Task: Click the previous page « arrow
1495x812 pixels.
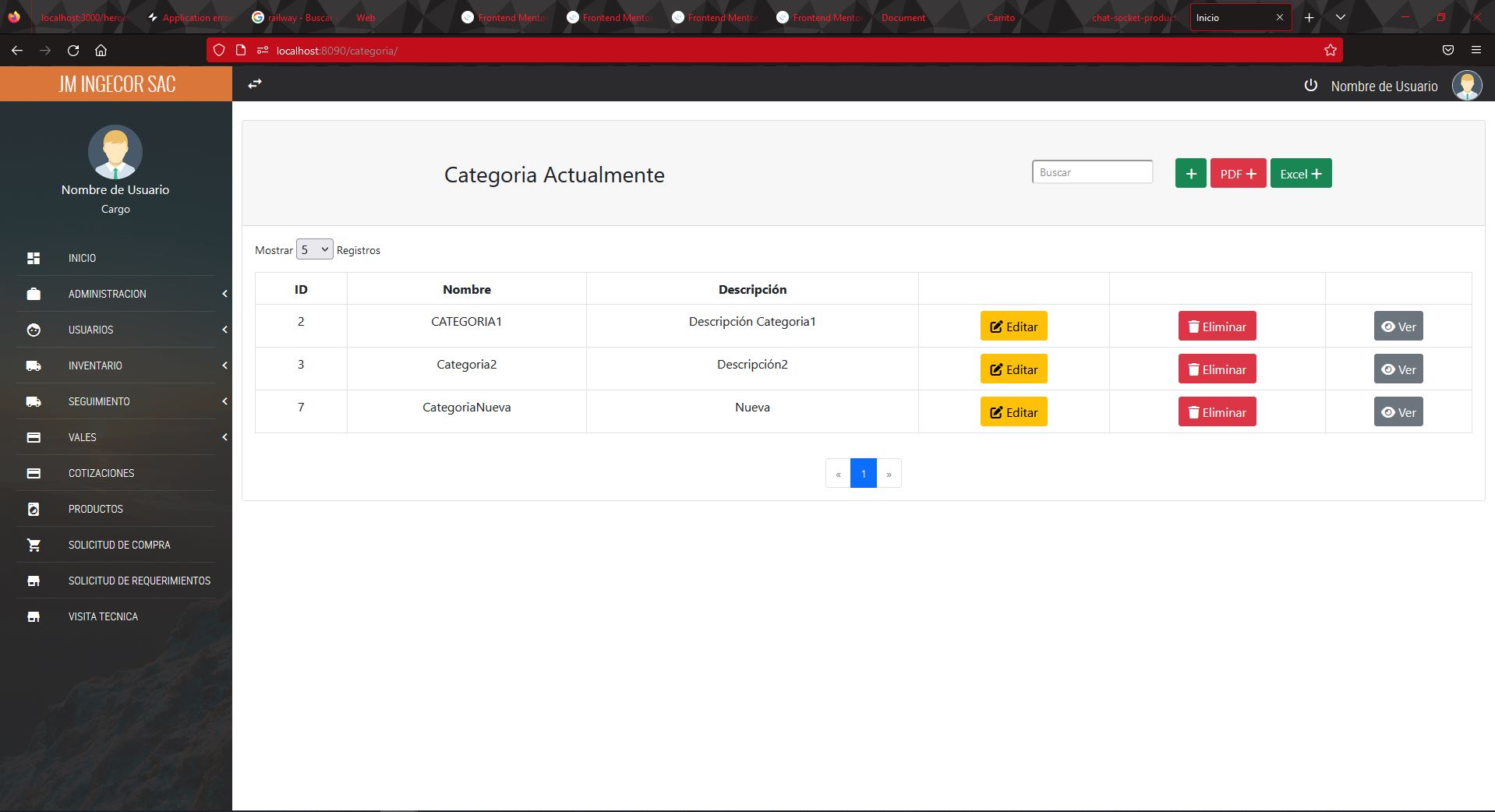Action: click(x=838, y=473)
